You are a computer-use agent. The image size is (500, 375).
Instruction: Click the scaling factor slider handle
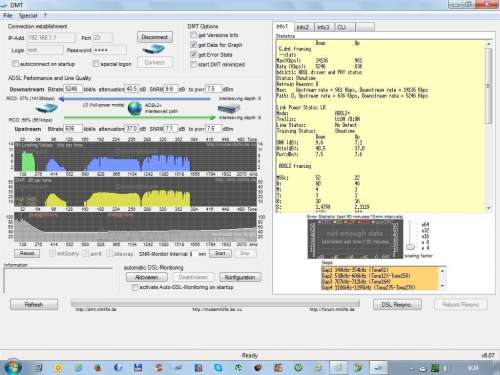click(410, 247)
